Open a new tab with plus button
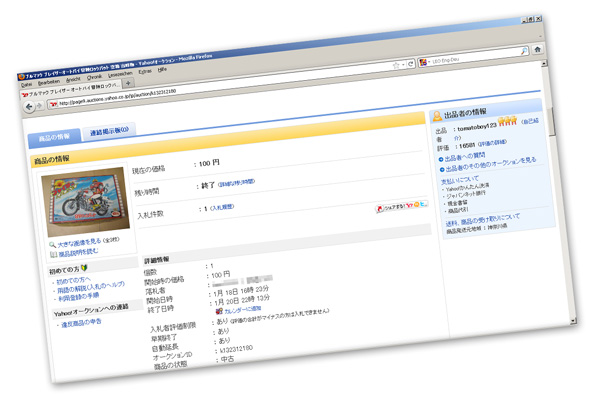Screen dimensions: 590x401 point(128,83)
